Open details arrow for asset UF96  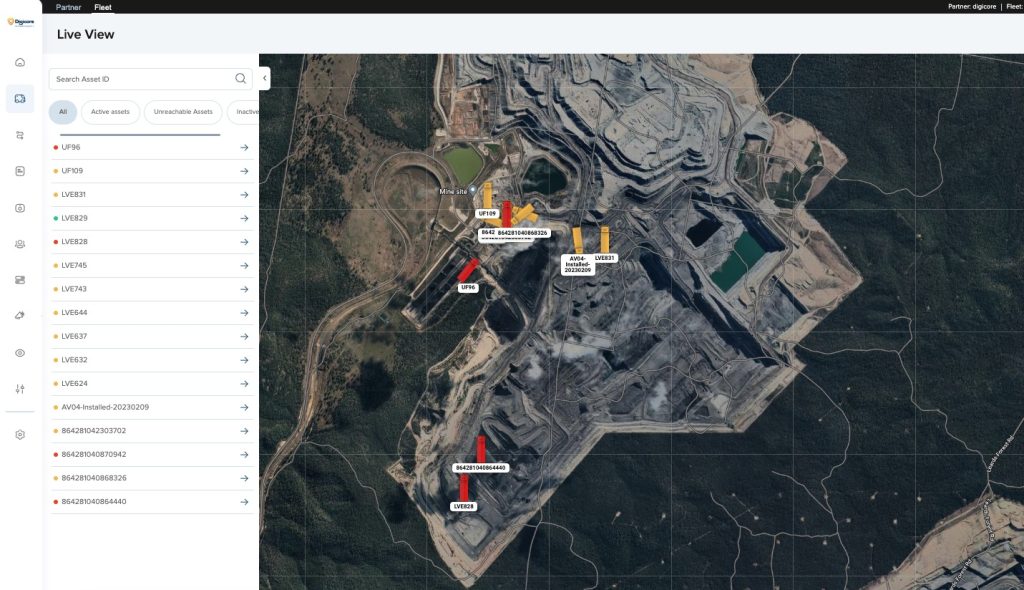coord(243,148)
